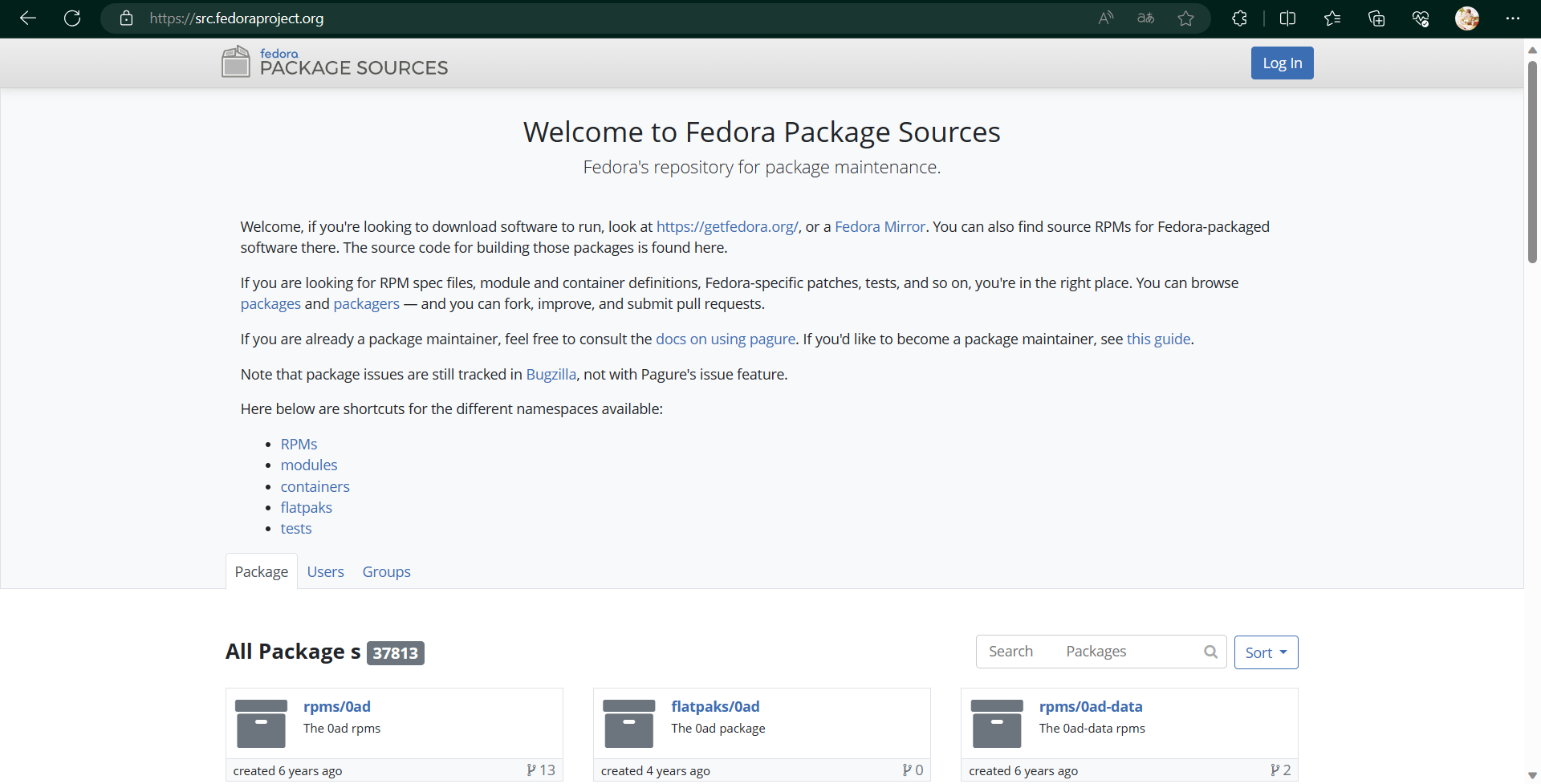Open browser essentials heart icon
The image size is (1541, 784).
click(x=1421, y=18)
